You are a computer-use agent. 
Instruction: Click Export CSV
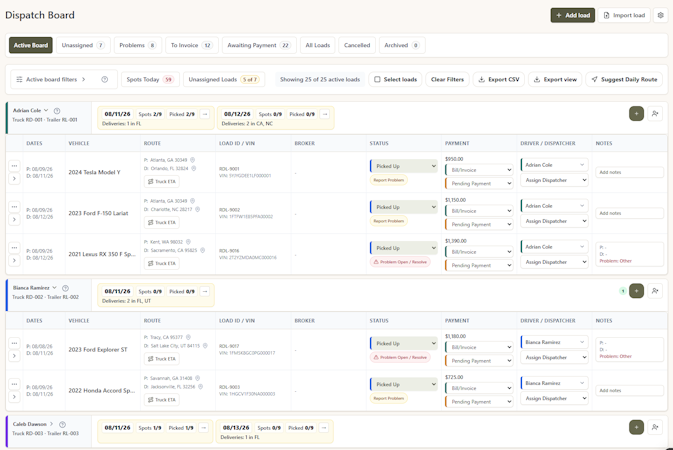coord(499,79)
